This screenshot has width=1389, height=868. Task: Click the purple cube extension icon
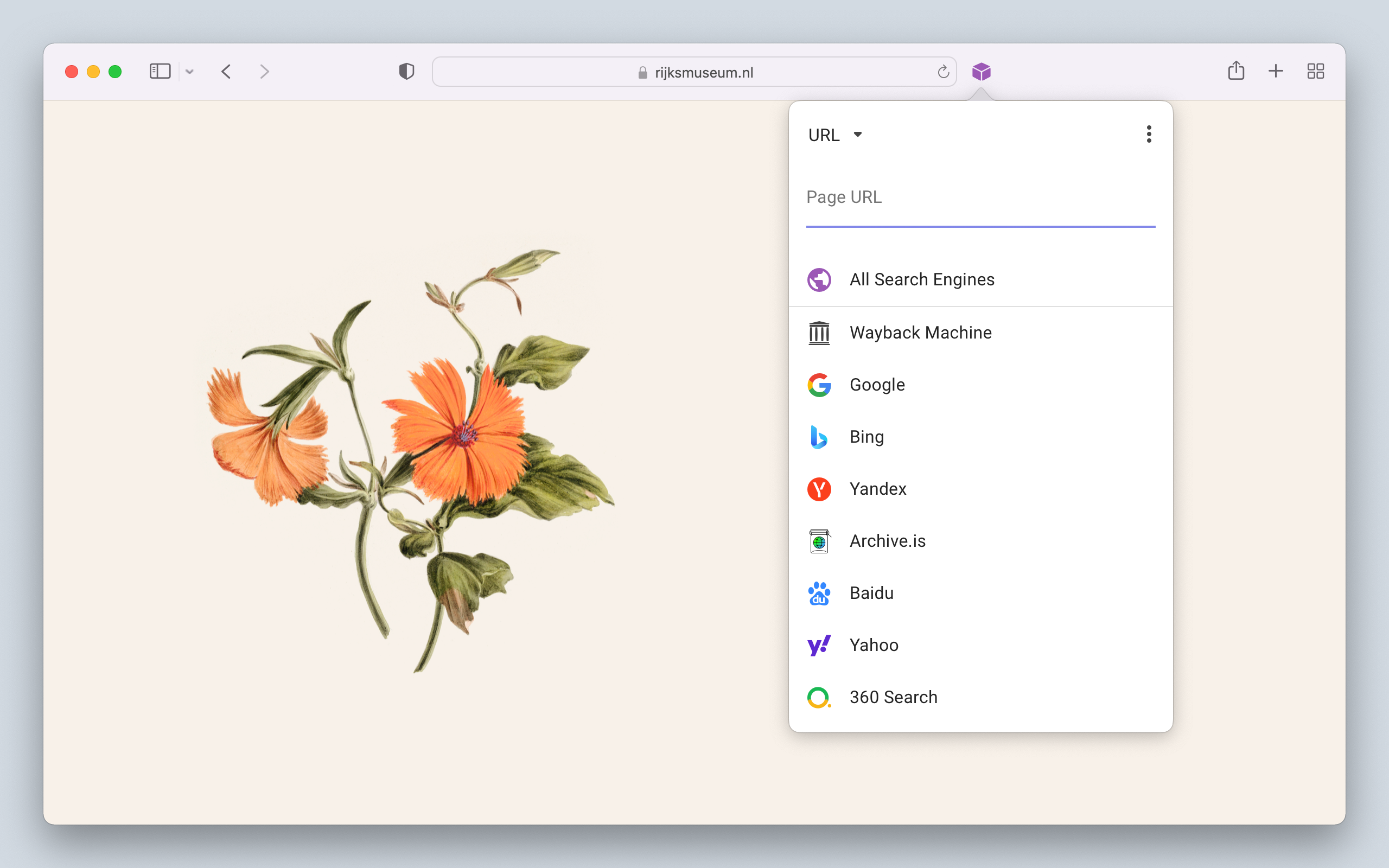[x=981, y=72]
